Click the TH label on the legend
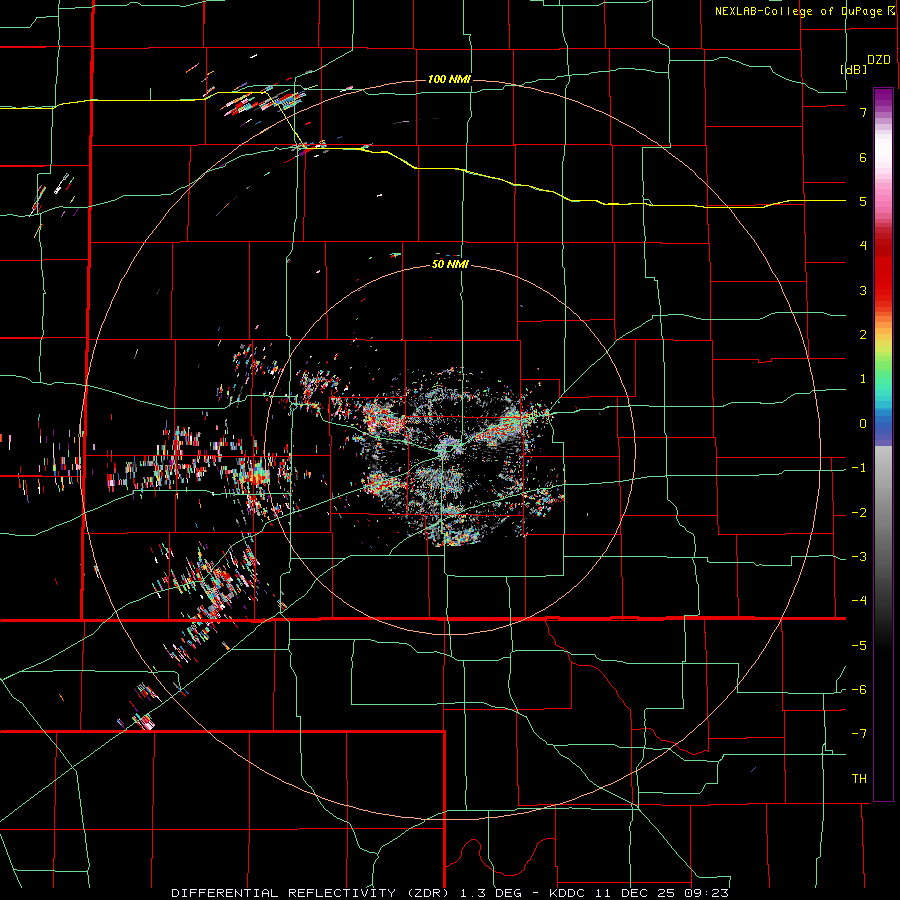 pos(859,779)
